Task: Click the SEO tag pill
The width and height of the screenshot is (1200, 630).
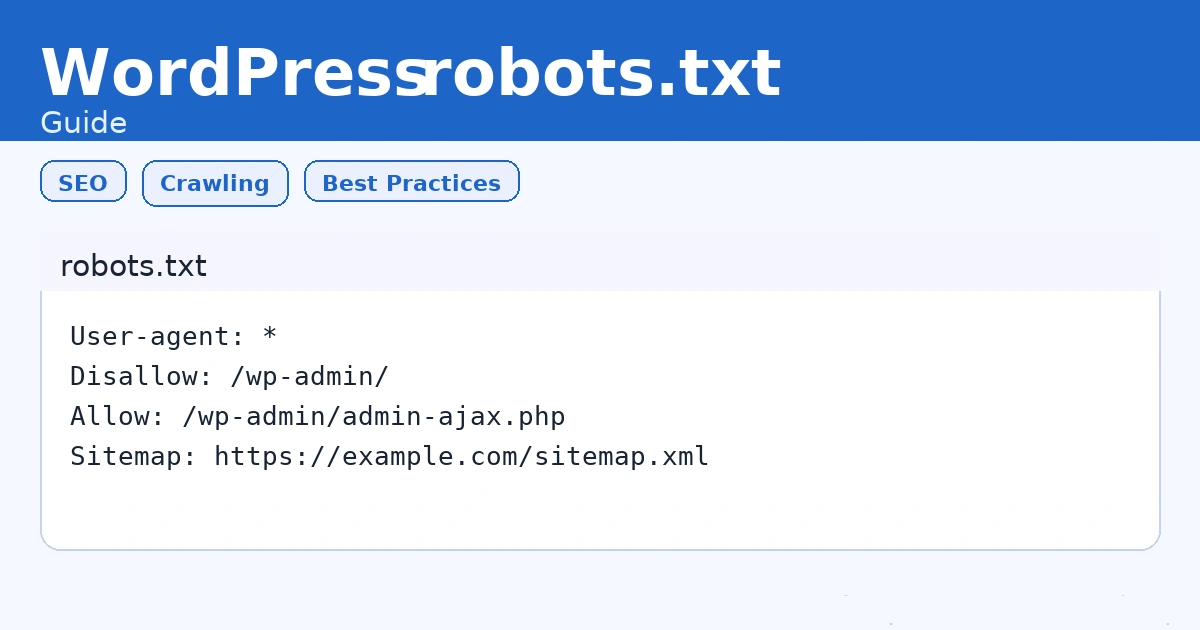Action: (x=83, y=183)
